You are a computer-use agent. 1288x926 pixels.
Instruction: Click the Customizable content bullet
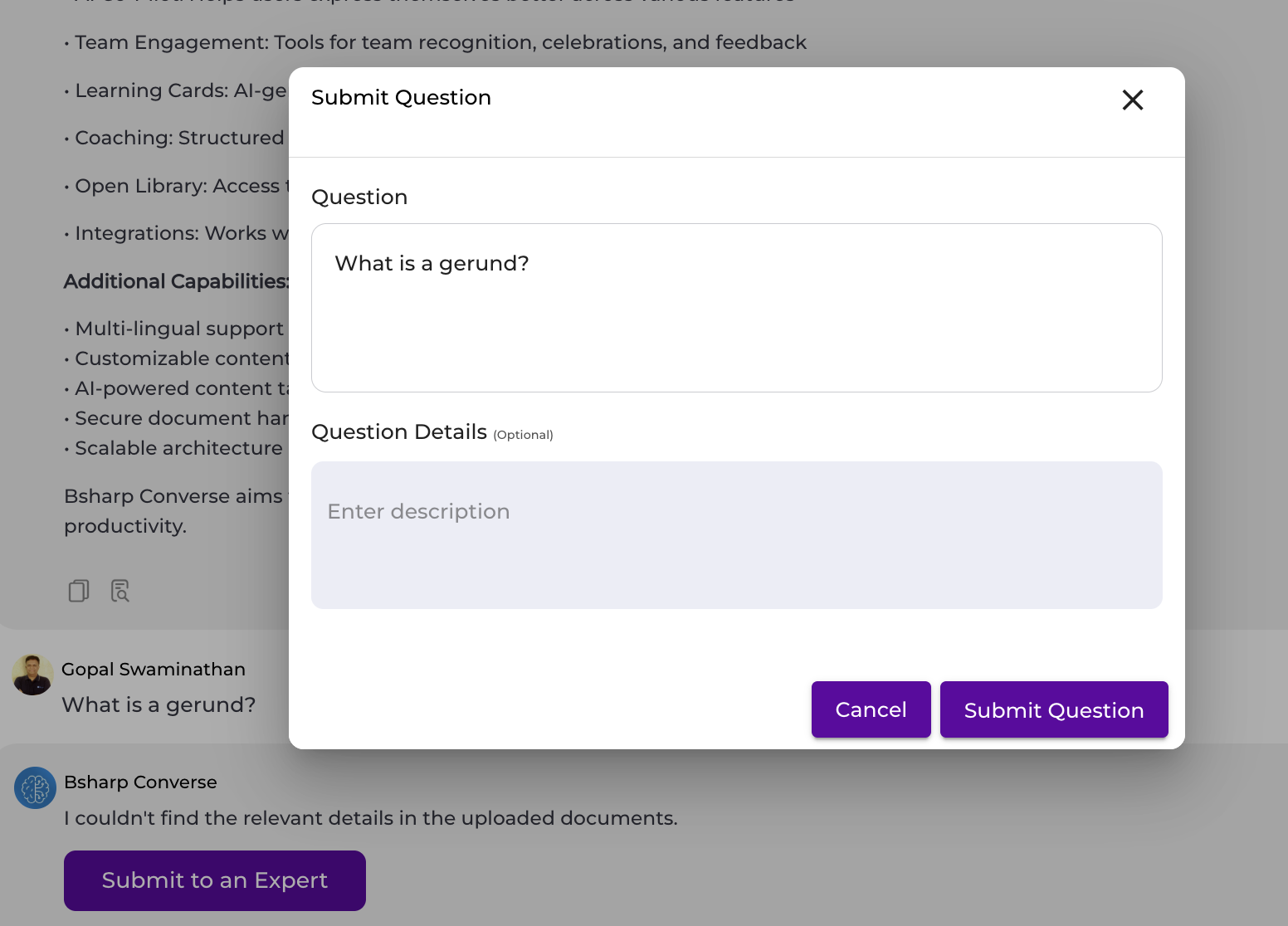tap(176, 358)
